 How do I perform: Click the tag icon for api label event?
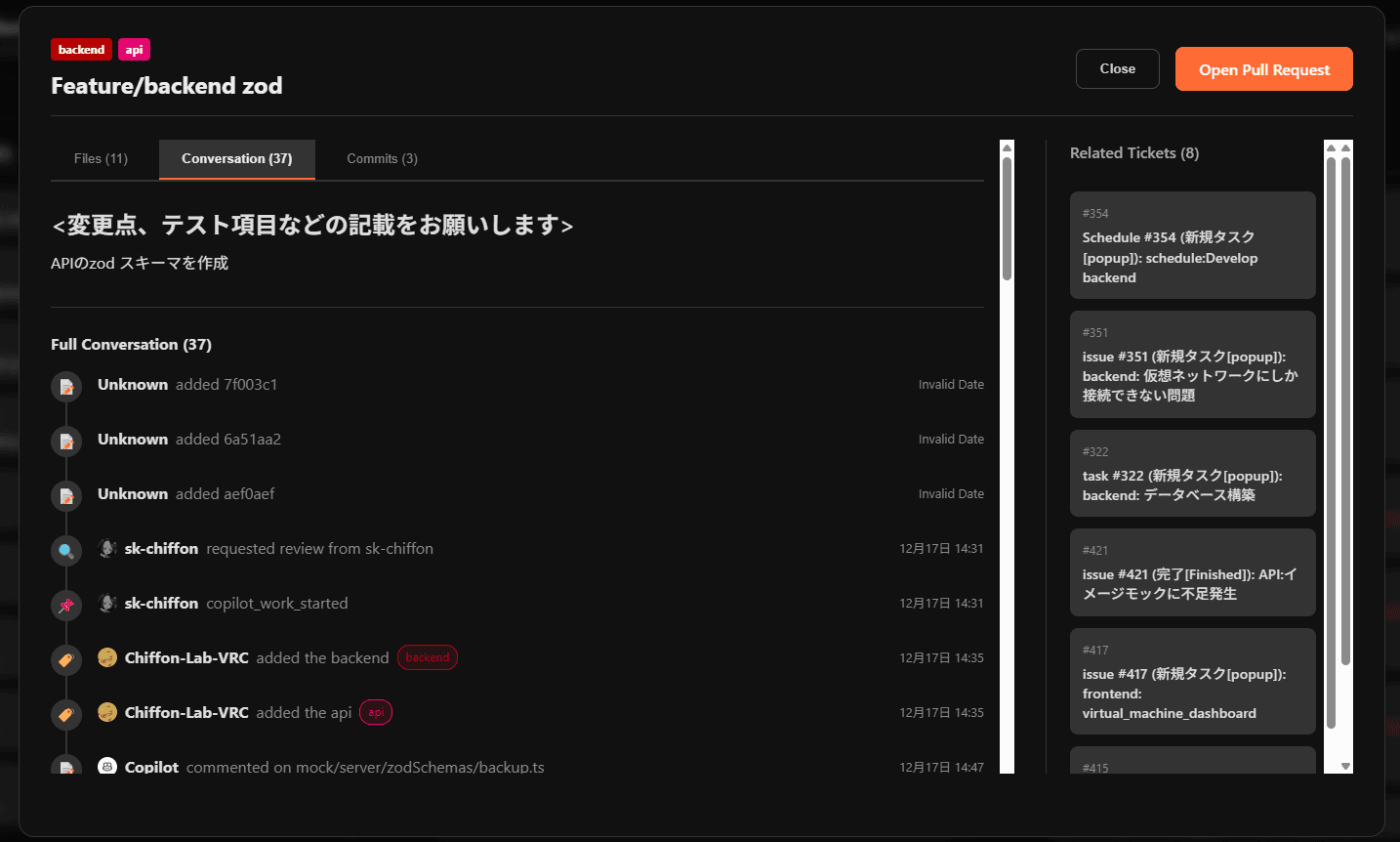click(x=66, y=715)
